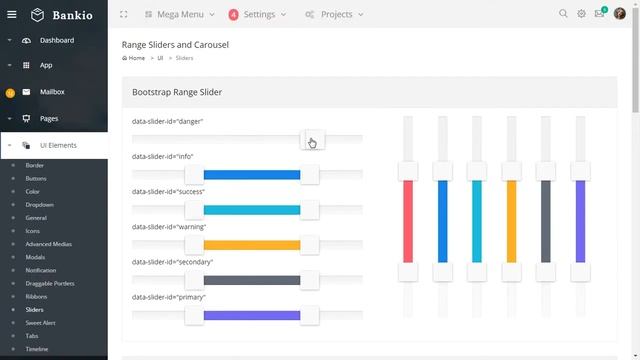Click the blue vertical slider bar
Viewport: 640px width, 360px height.
coord(442,221)
